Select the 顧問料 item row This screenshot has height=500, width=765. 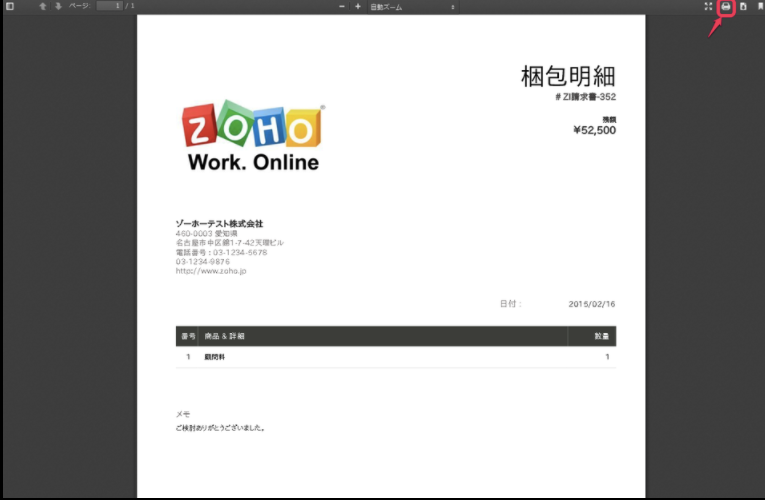(396, 357)
